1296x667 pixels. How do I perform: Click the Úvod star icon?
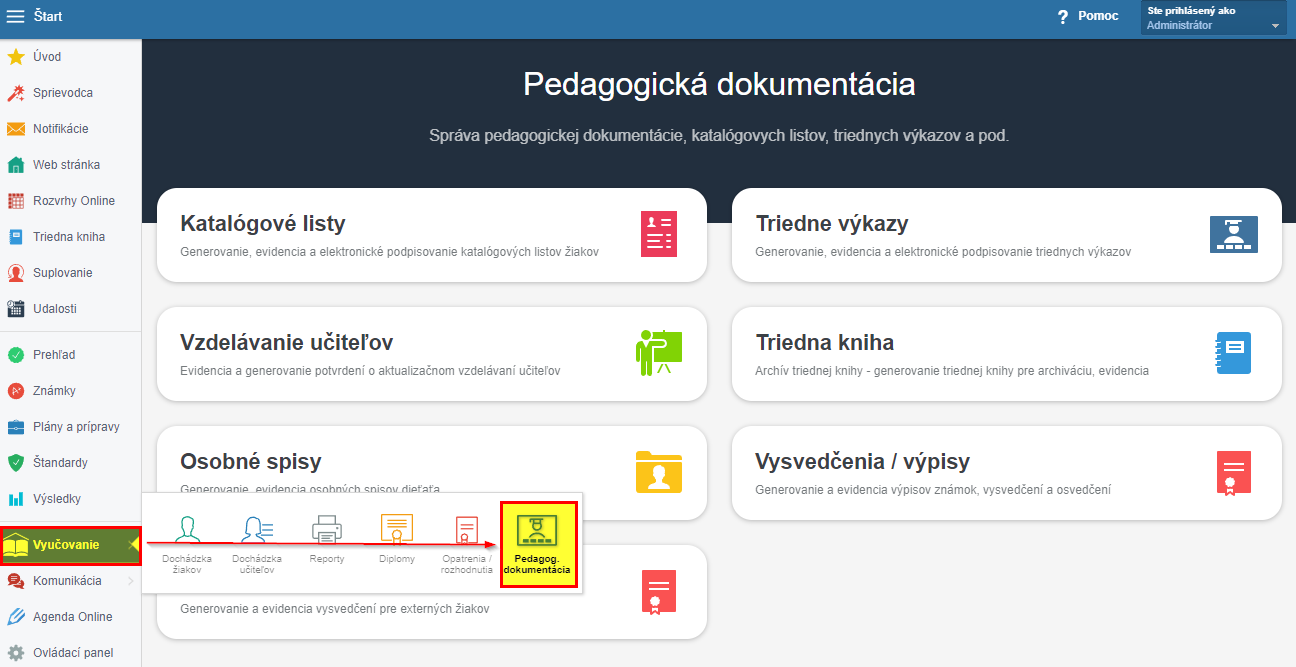[x=16, y=57]
